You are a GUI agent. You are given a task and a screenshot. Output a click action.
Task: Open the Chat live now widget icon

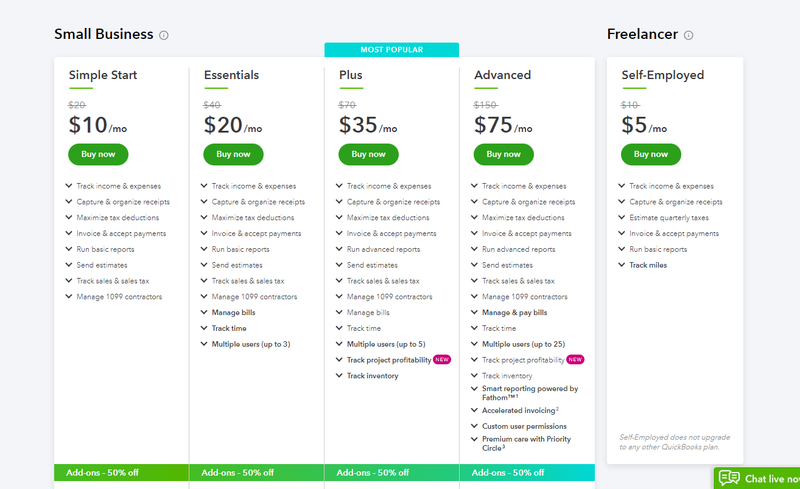click(729, 478)
